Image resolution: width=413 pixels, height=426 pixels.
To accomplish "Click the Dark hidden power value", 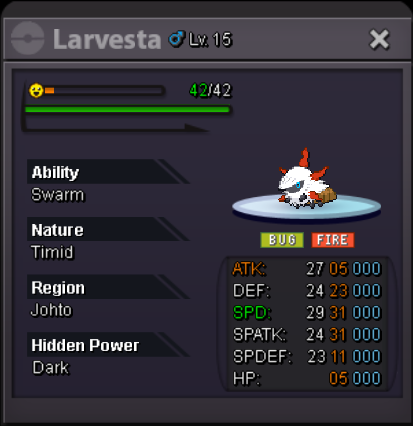I will tap(51, 368).
